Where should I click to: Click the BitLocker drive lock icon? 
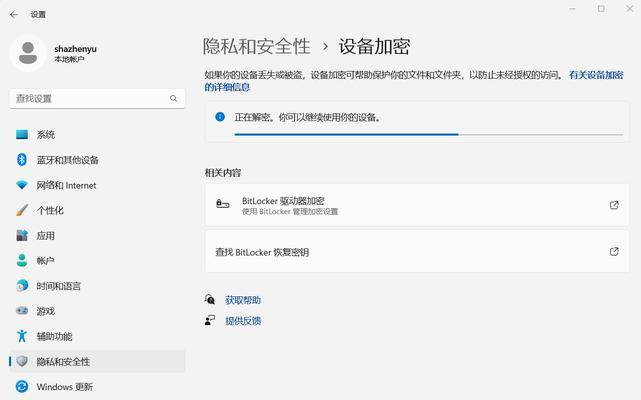coord(223,204)
